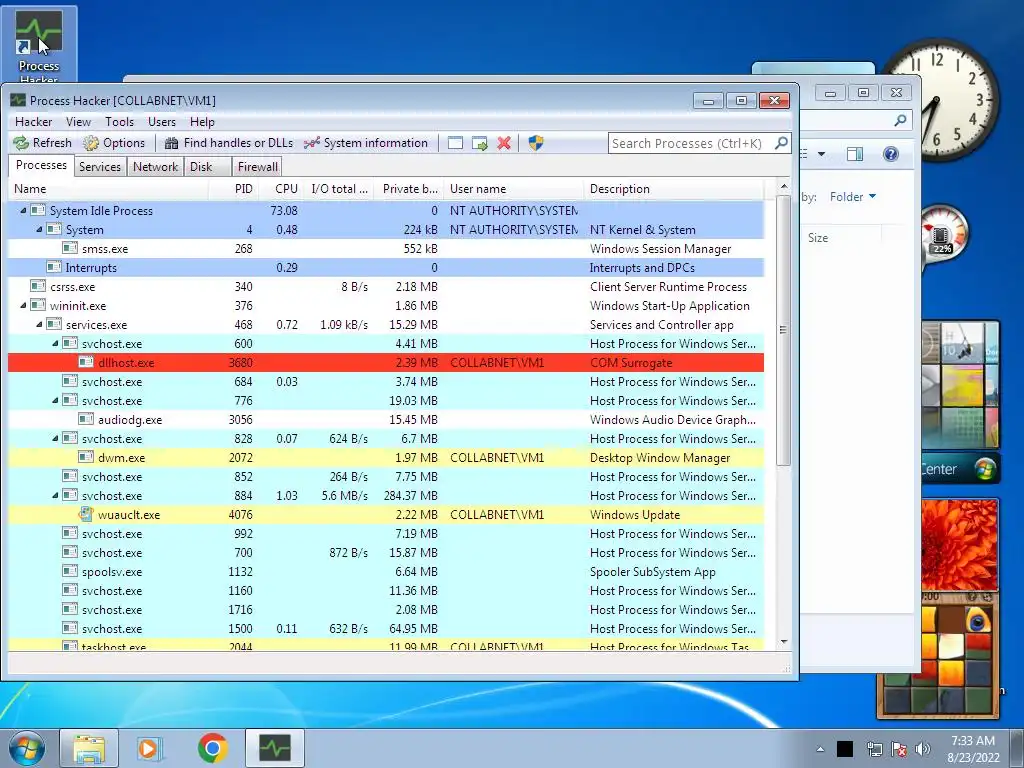The height and width of the screenshot is (768, 1024).
Task: Open the Folder arrange-by dropdown in Explorer
Action: coord(852,197)
